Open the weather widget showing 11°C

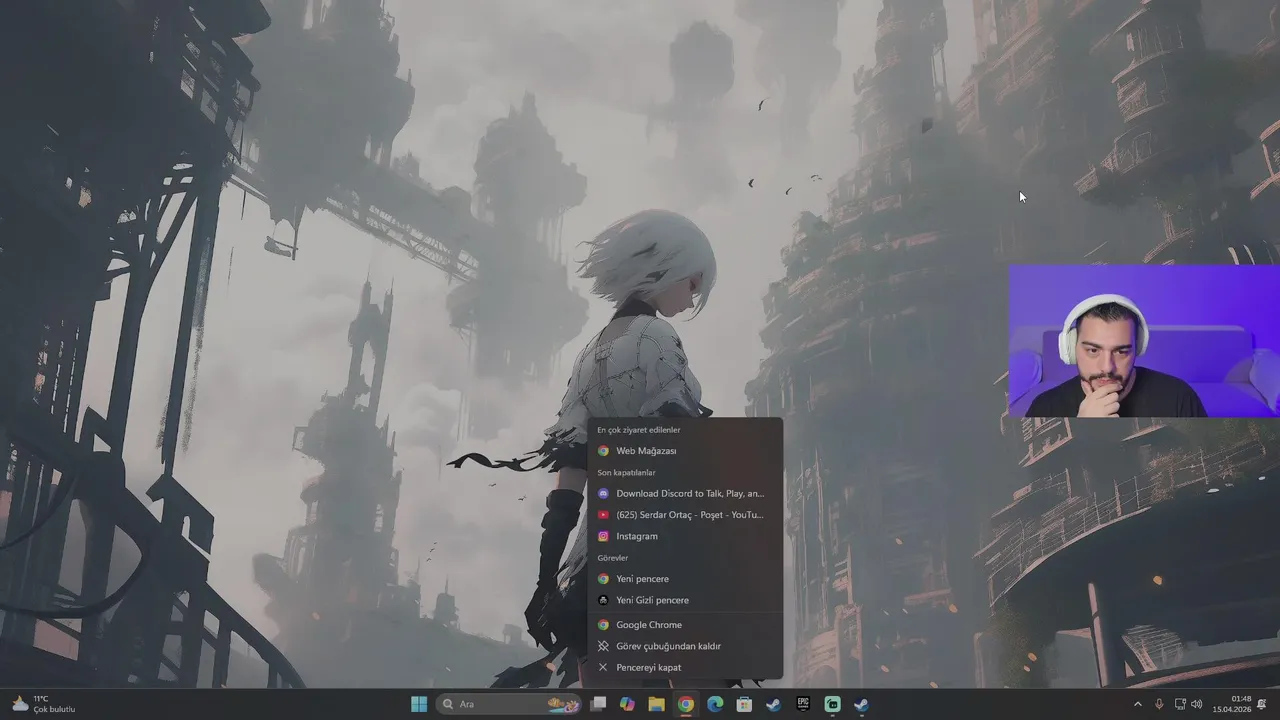pos(44,704)
